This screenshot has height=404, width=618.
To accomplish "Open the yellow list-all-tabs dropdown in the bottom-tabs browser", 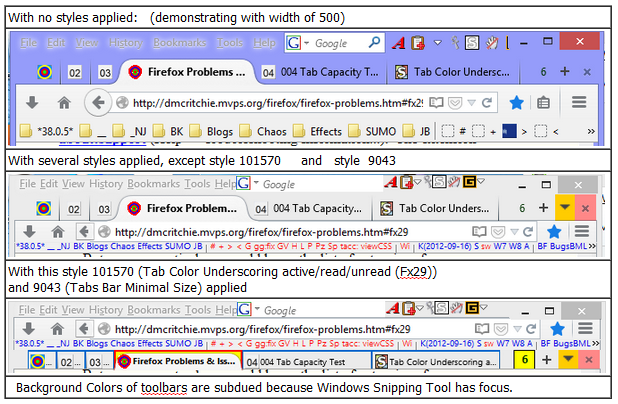I will click(x=568, y=359).
